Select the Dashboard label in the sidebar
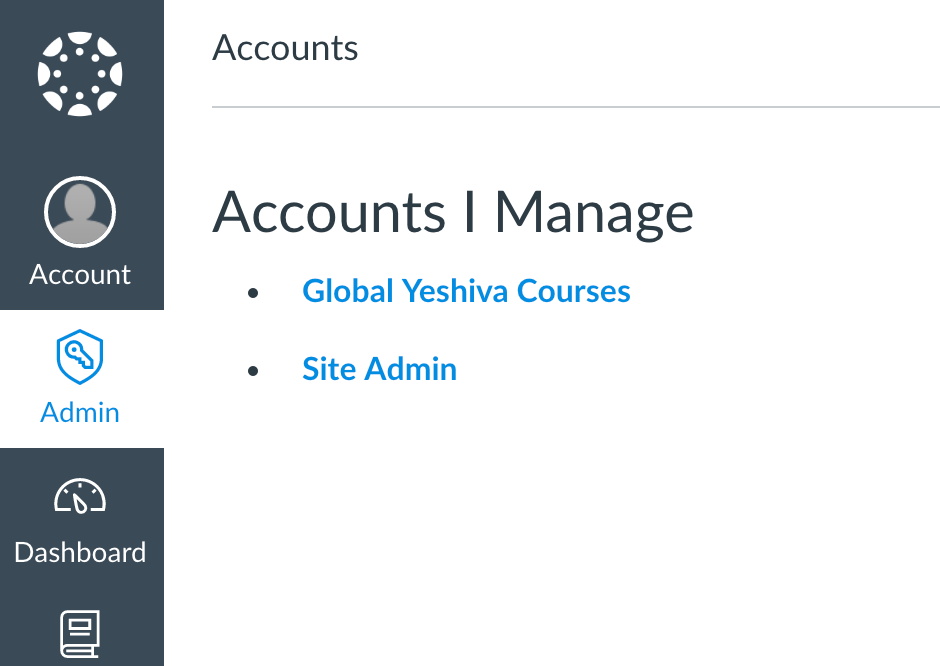 coord(80,551)
